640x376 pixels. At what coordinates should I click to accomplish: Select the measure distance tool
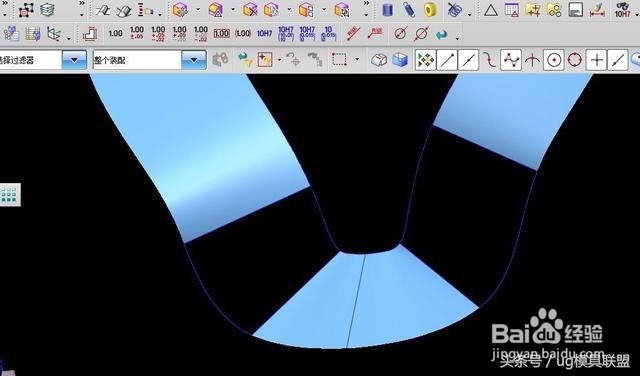pos(597,10)
